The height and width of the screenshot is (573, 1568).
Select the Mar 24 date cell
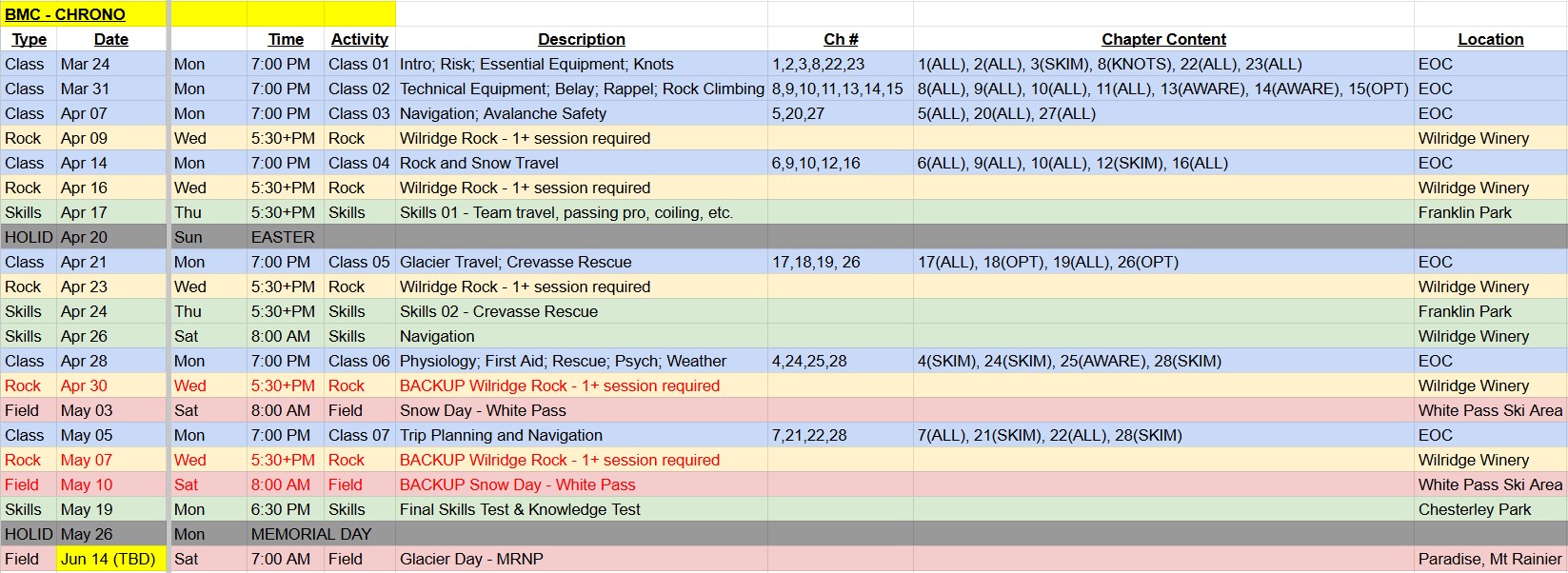point(111,64)
